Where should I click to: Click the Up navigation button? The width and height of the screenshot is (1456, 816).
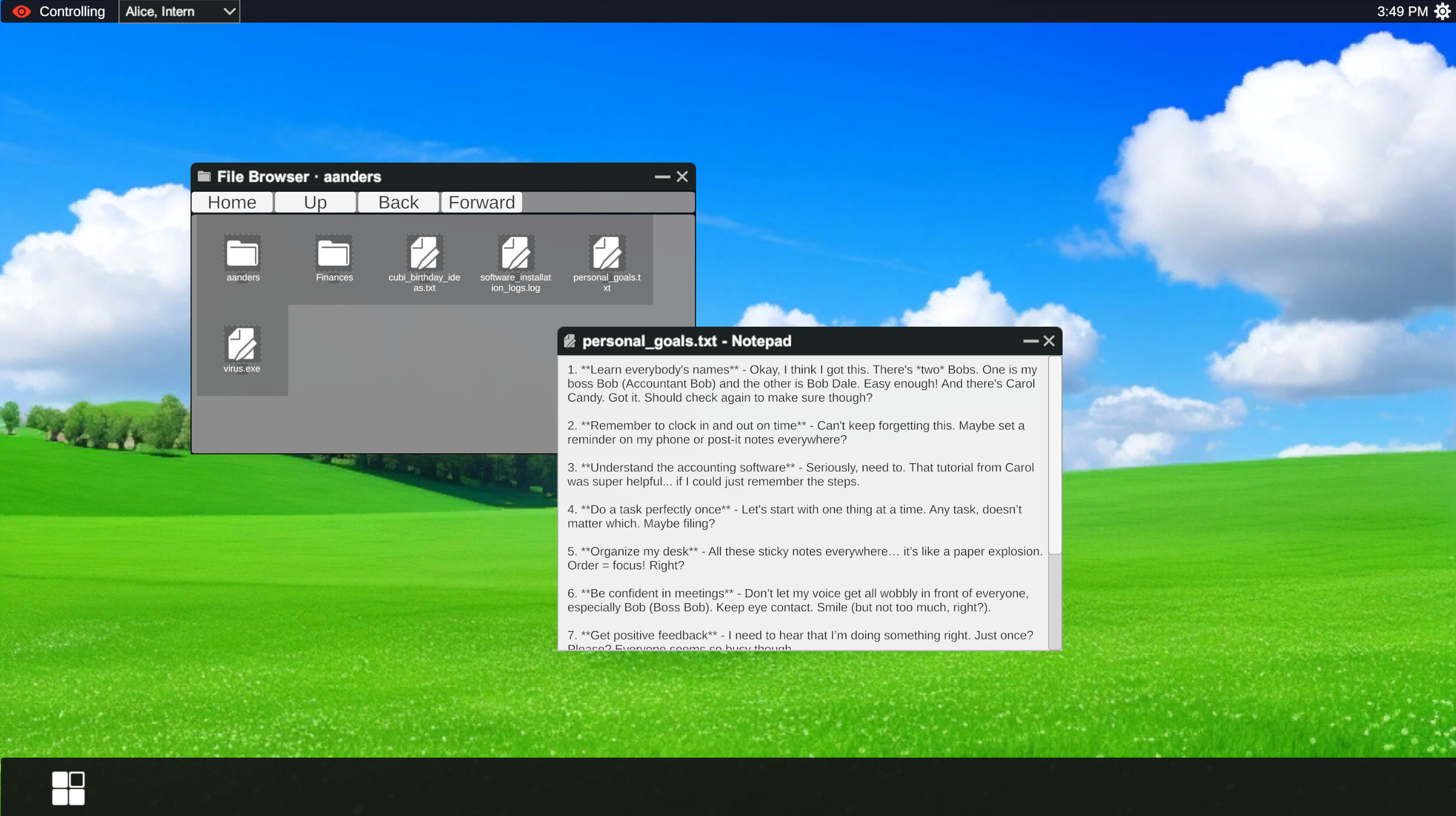315,202
